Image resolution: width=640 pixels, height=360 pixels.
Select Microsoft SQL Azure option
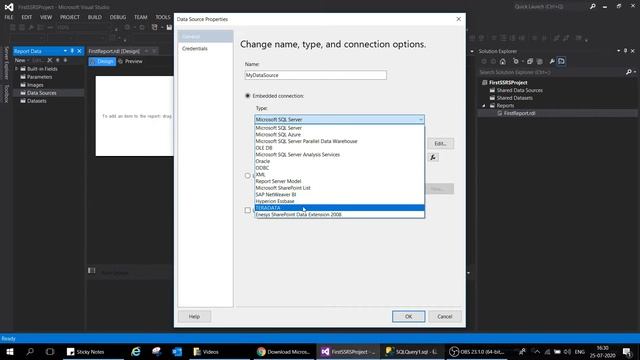[x=339, y=134]
